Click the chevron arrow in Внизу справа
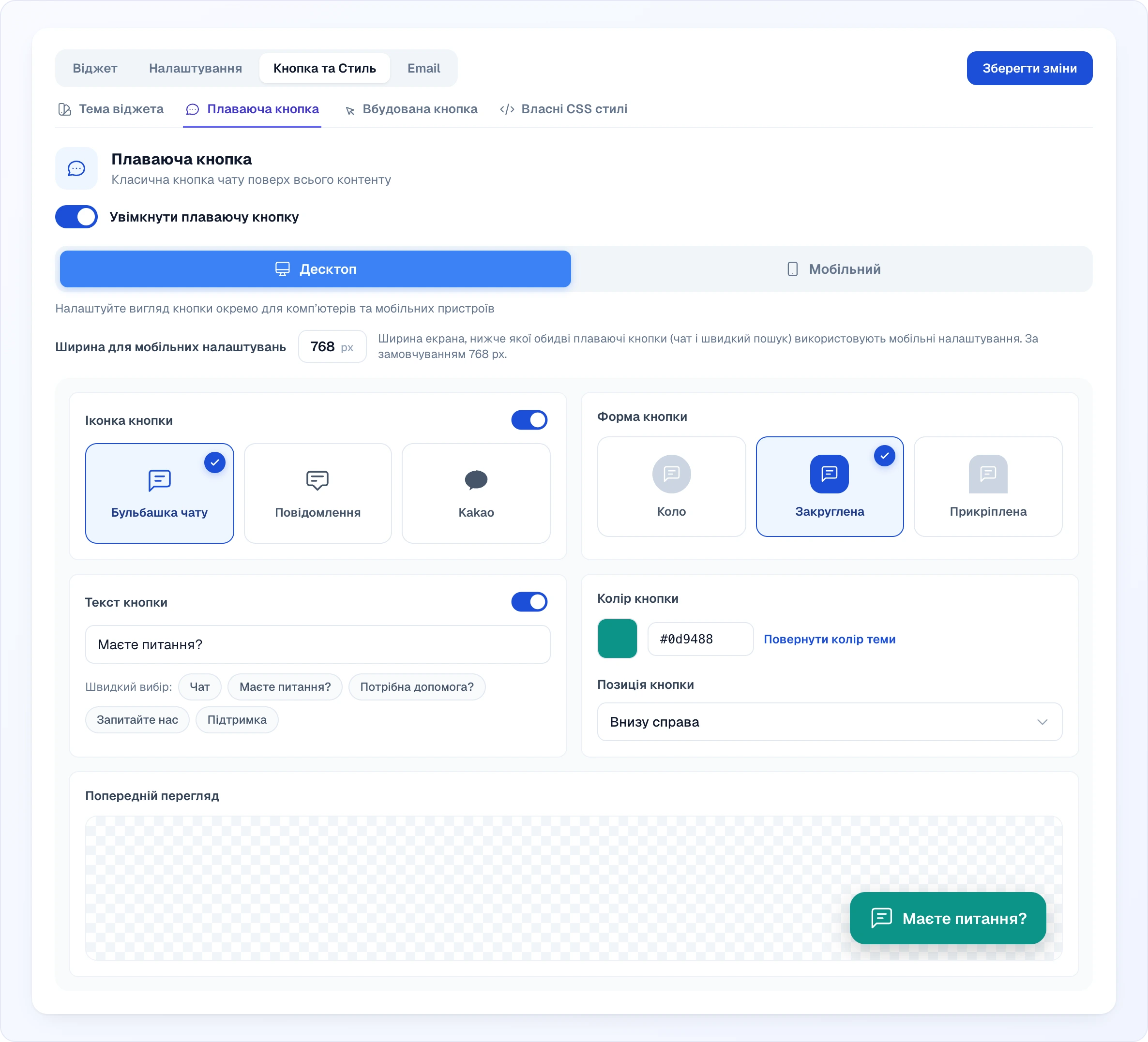1148x1042 pixels. point(1042,722)
